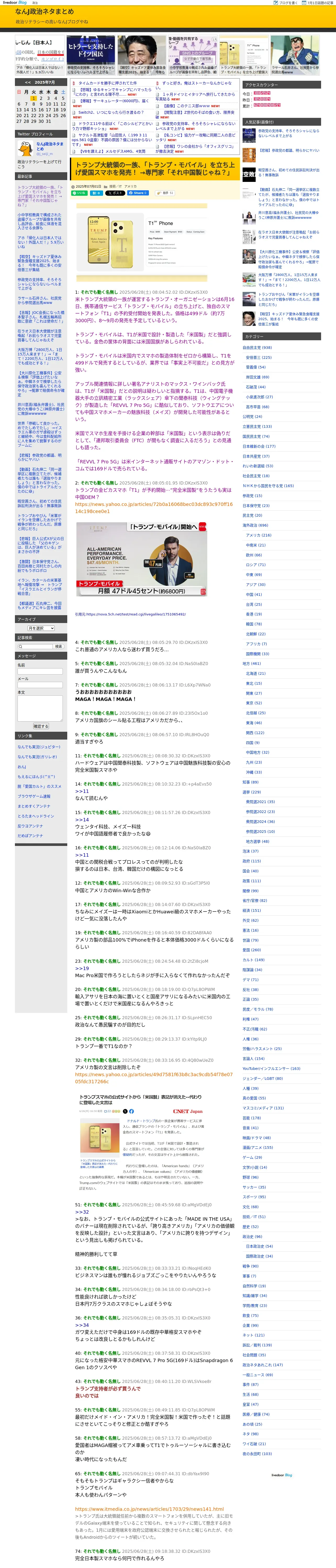This screenshot has height=1568, width=336.
Task: Open Switch2 いつになったら行き渡るの headline
Action: coord(111,113)
